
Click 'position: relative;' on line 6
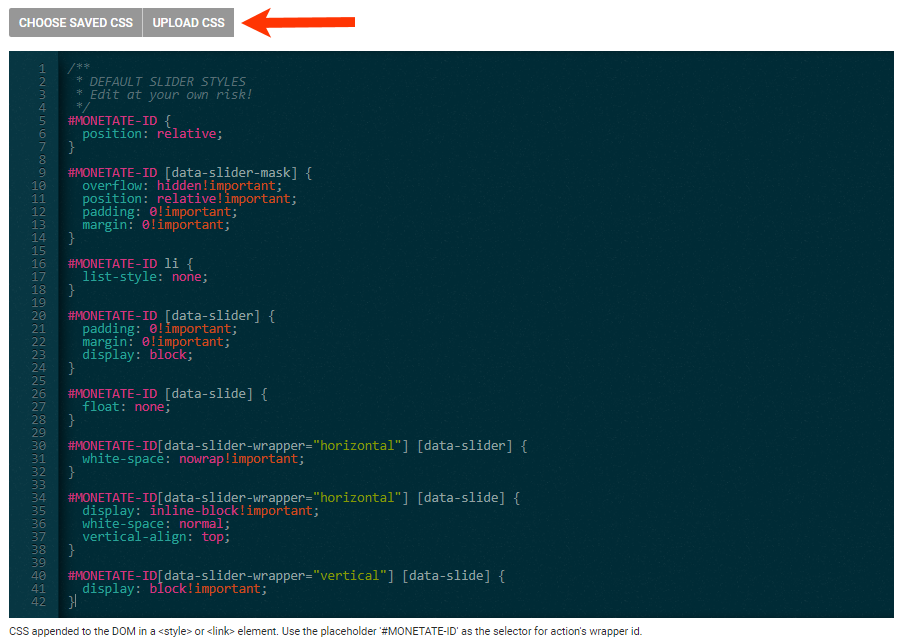pos(152,134)
